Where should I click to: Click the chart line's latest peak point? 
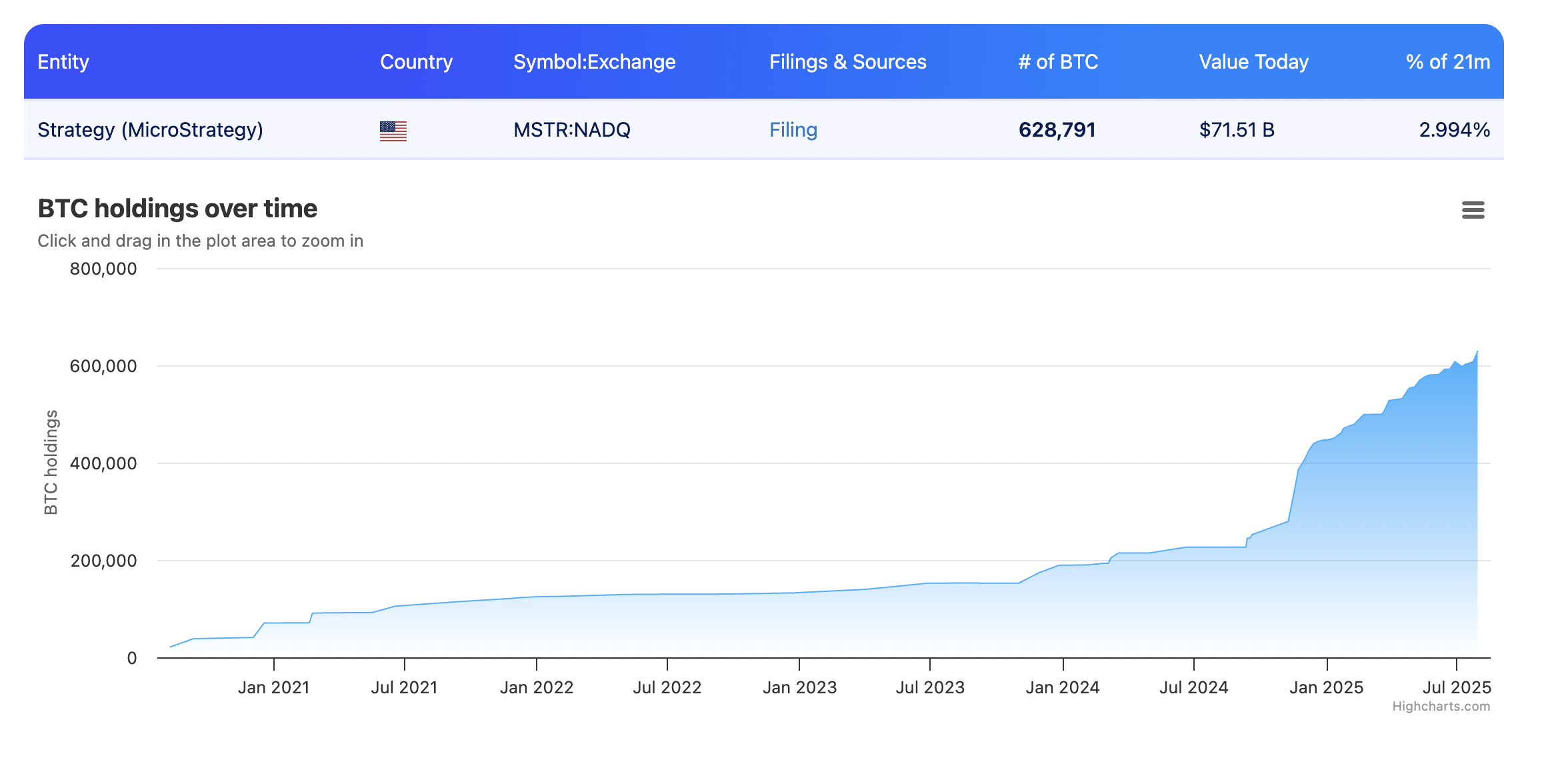click(x=1477, y=352)
